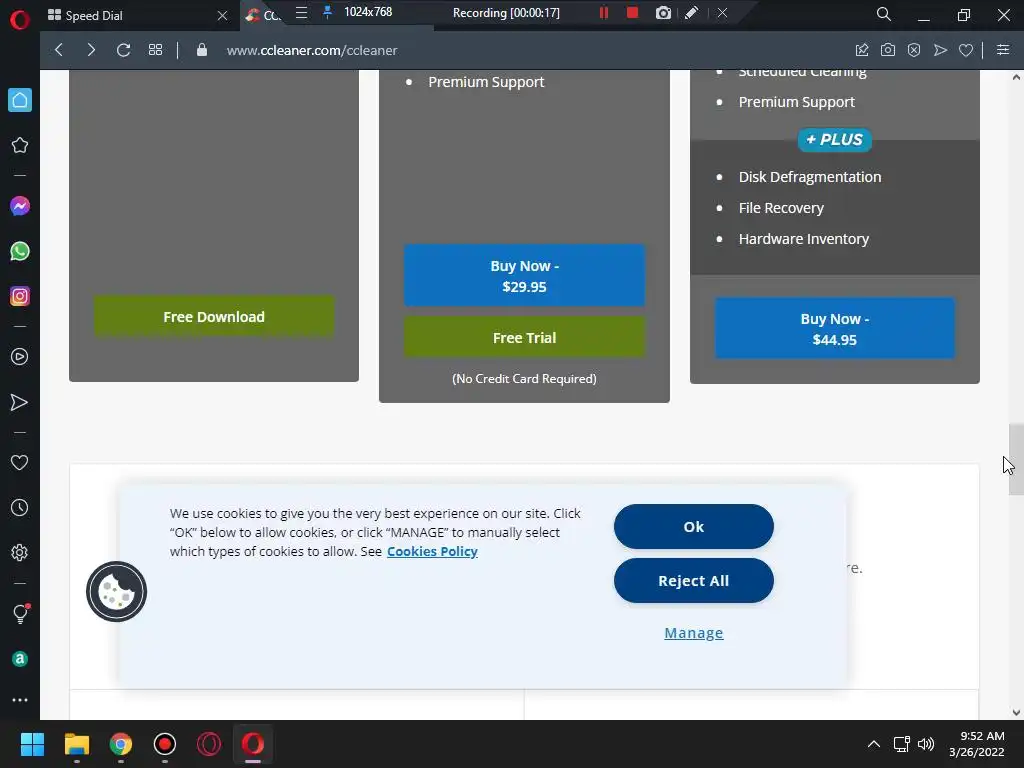Toggle the recorder pin icon
This screenshot has height=768, width=1024.
[x=328, y=12]
